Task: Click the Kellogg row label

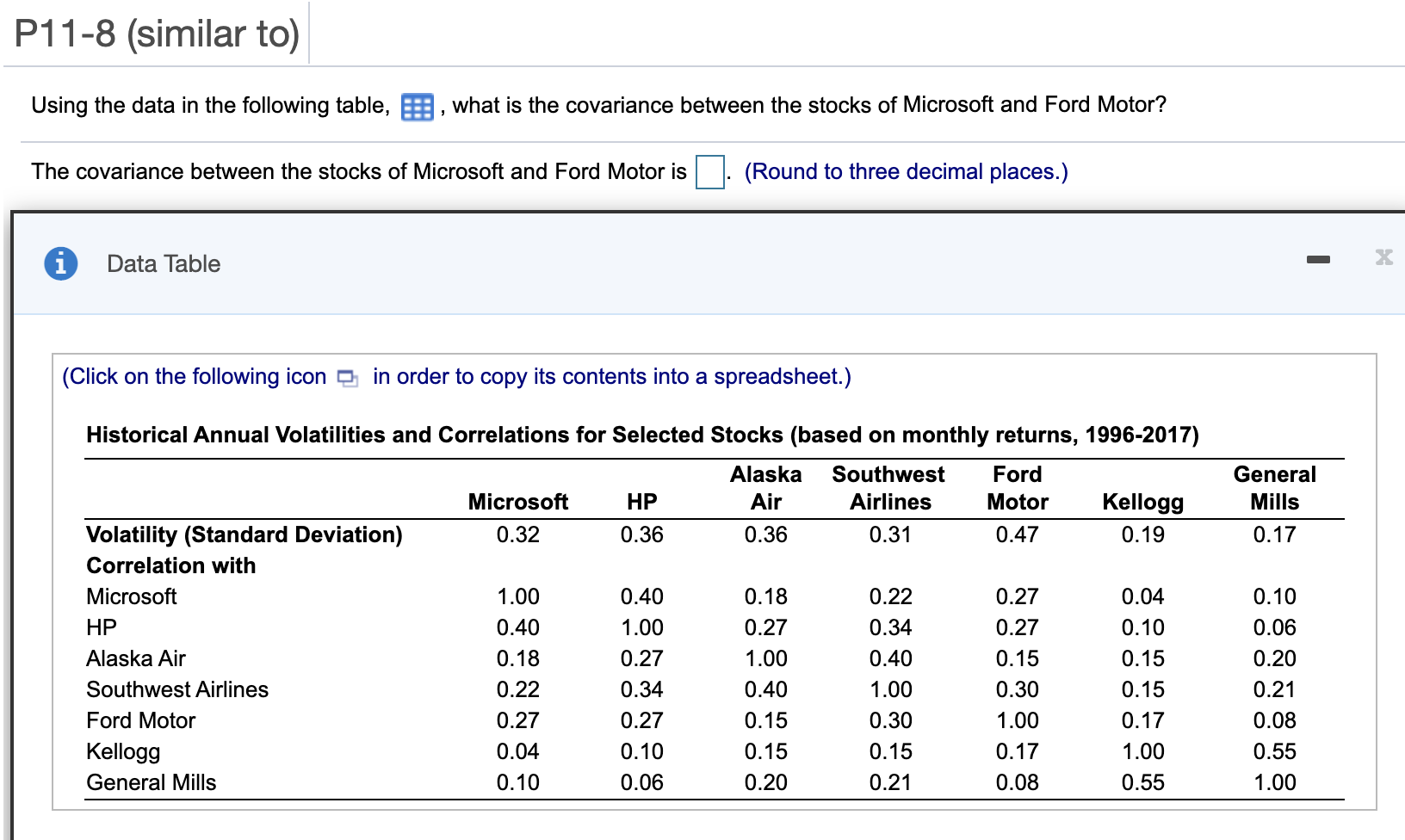Action: (x=123, y=751)
